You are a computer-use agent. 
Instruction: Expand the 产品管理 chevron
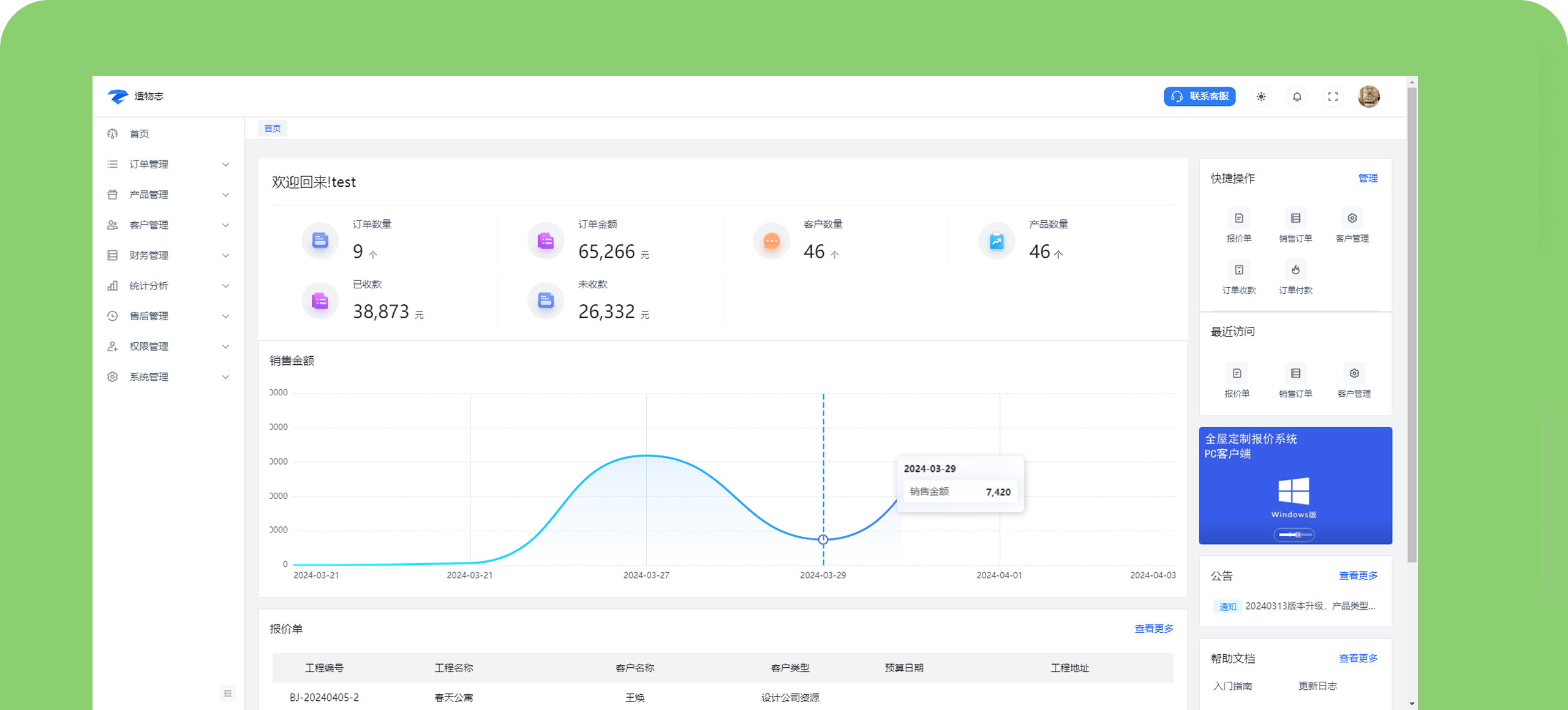pos(225,195)
